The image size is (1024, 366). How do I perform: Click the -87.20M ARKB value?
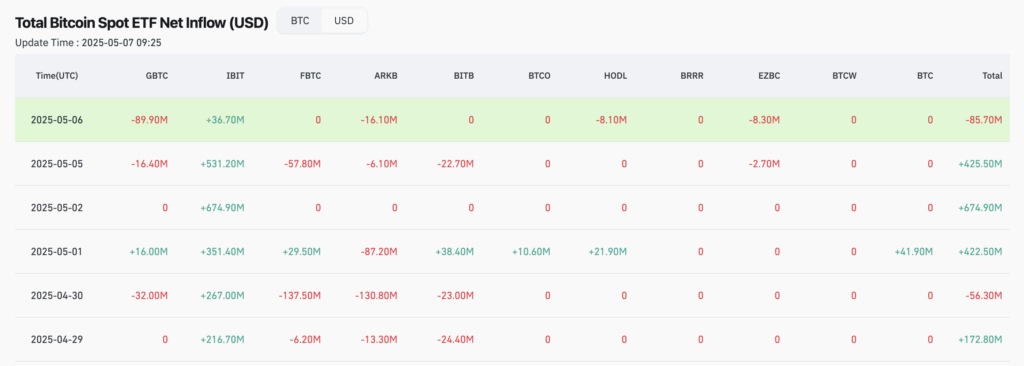coord(379,252)
